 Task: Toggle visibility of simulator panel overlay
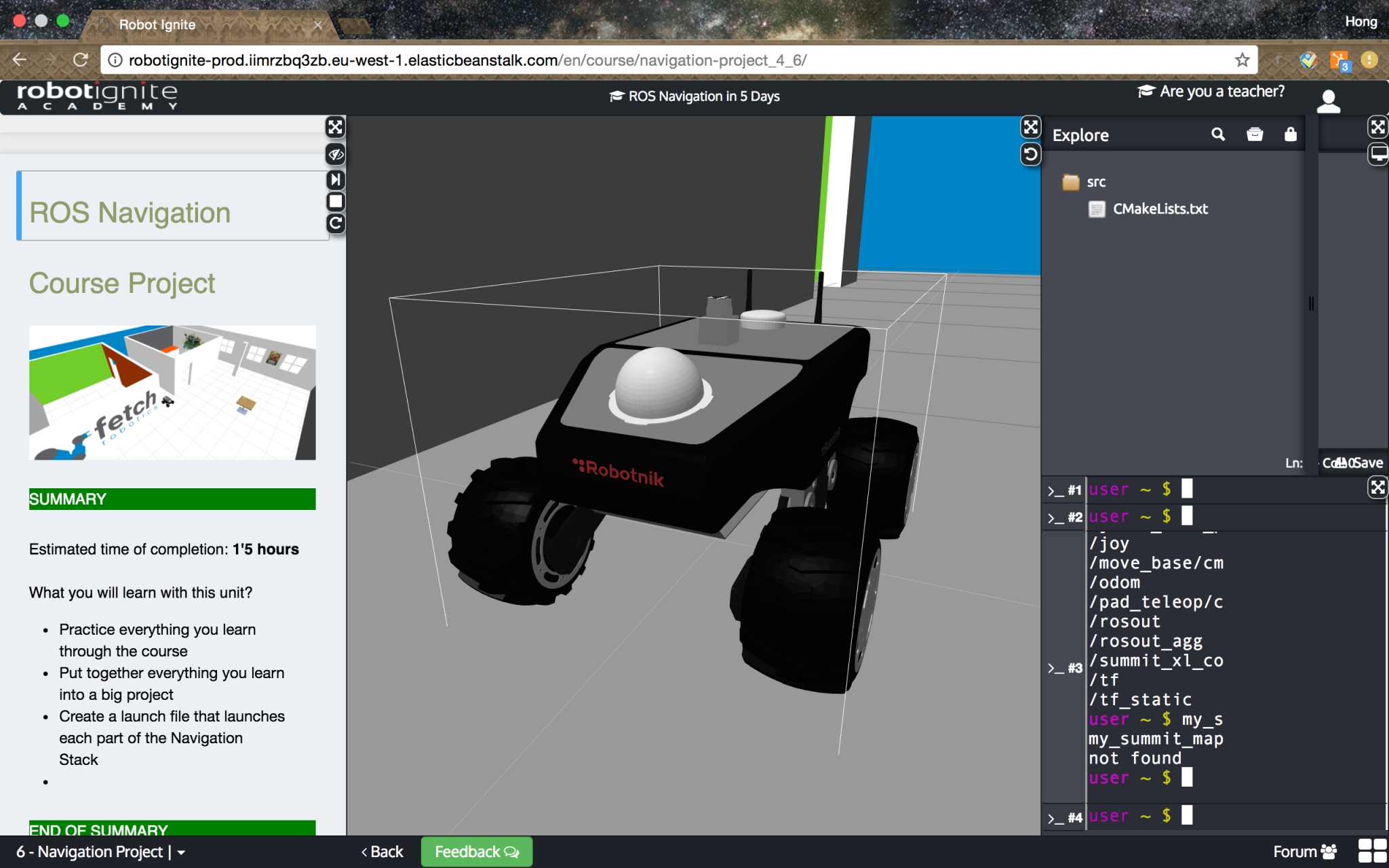point(336,155)
